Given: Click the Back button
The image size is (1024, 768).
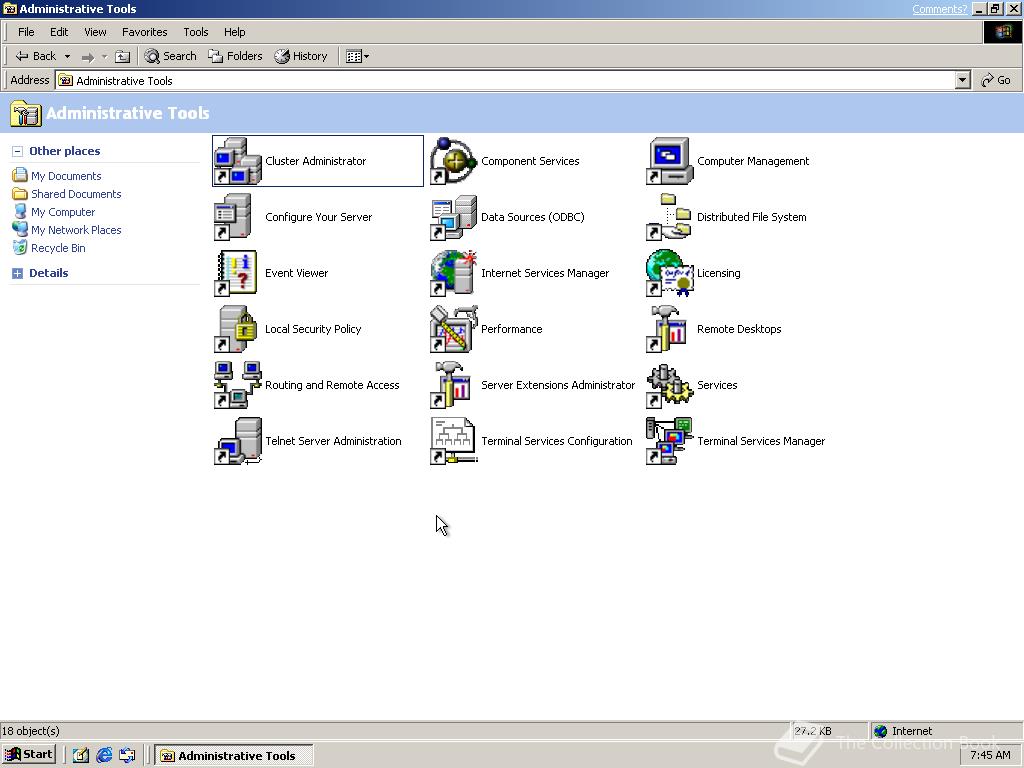Looking at the screenshot, I should 36,56.
